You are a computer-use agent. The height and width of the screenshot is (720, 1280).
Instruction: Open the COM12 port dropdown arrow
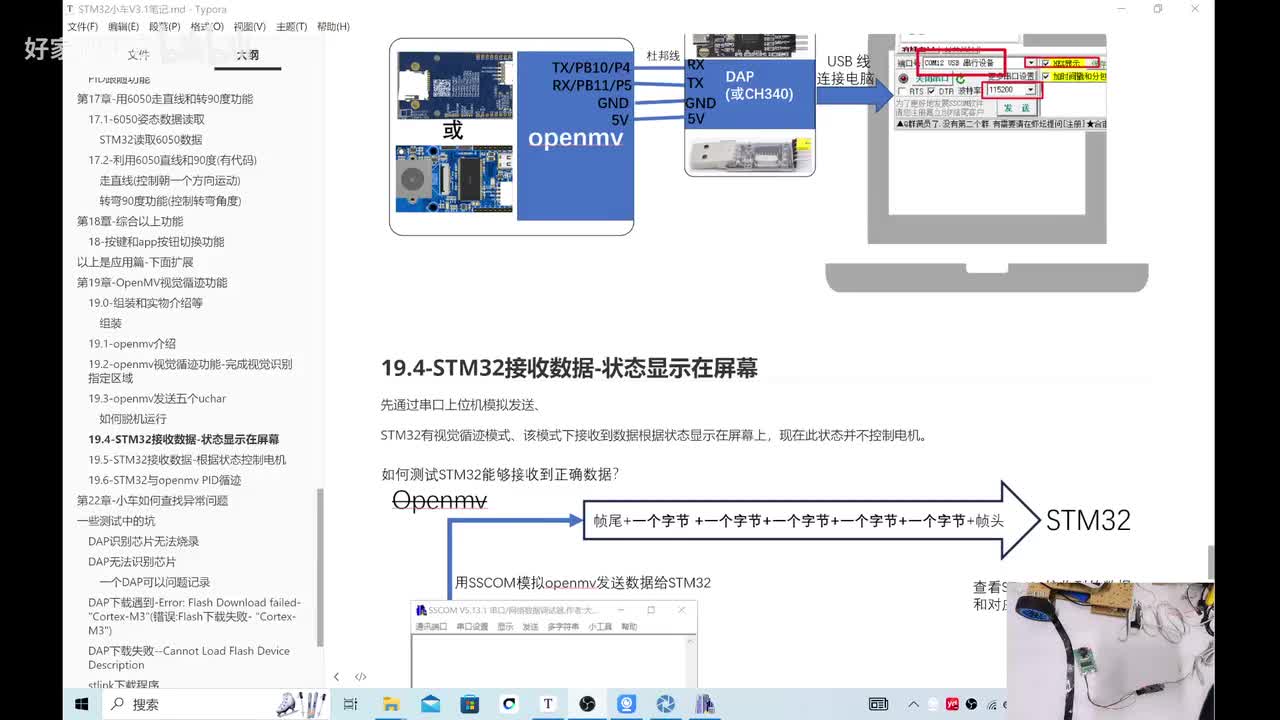(x=1031, y=62)
